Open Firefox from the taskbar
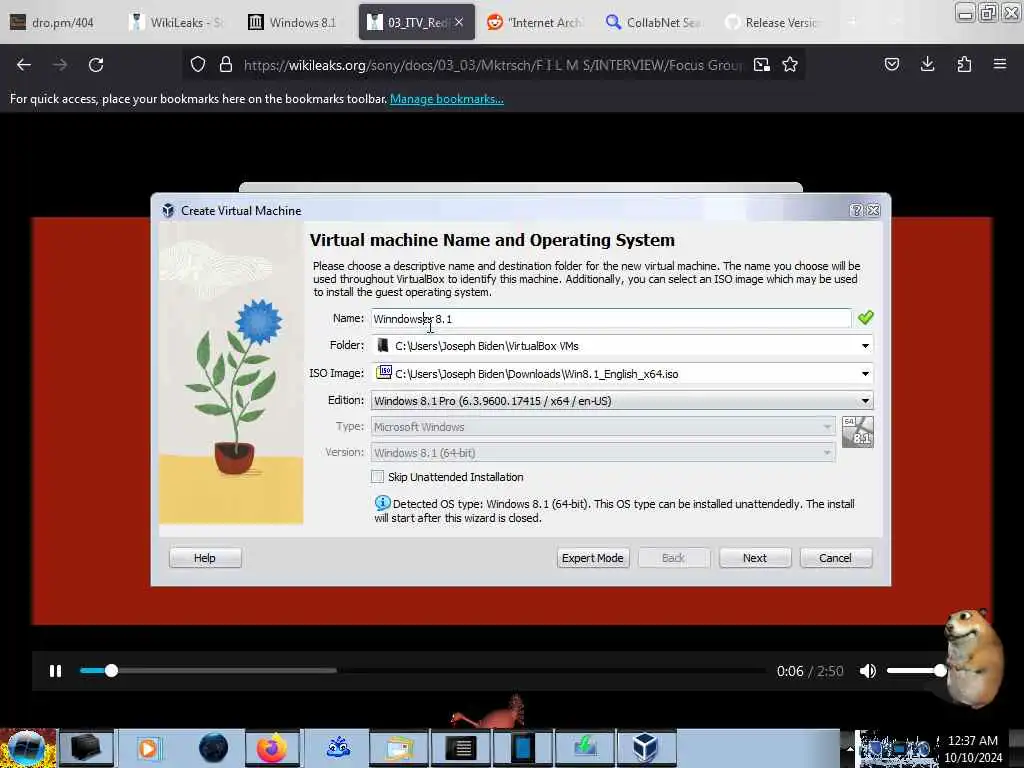This screenshot has width=1024, height=768. pyautogui.click(x=272, y=748)
